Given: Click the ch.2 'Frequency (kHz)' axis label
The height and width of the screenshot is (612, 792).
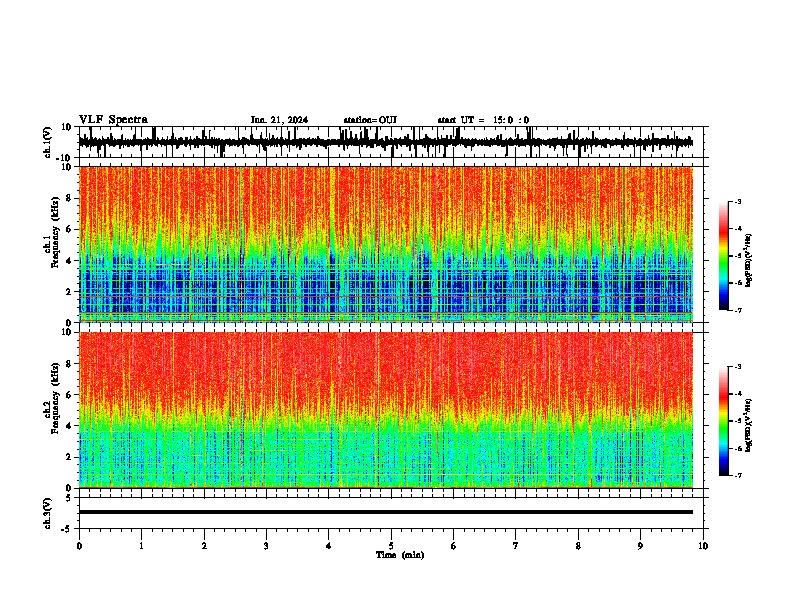Looking at the screenshot, I should coord(55,398).
